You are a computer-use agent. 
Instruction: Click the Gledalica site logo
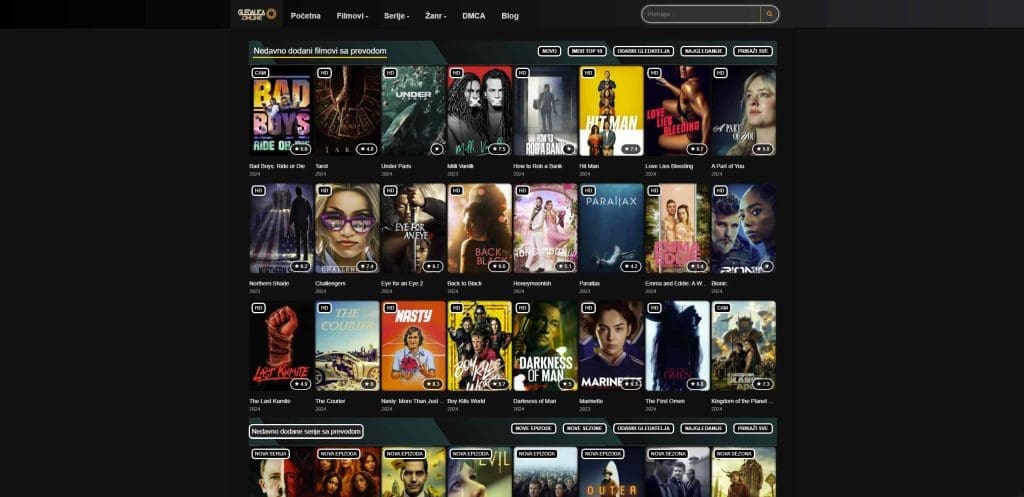(x=257, y=14)
